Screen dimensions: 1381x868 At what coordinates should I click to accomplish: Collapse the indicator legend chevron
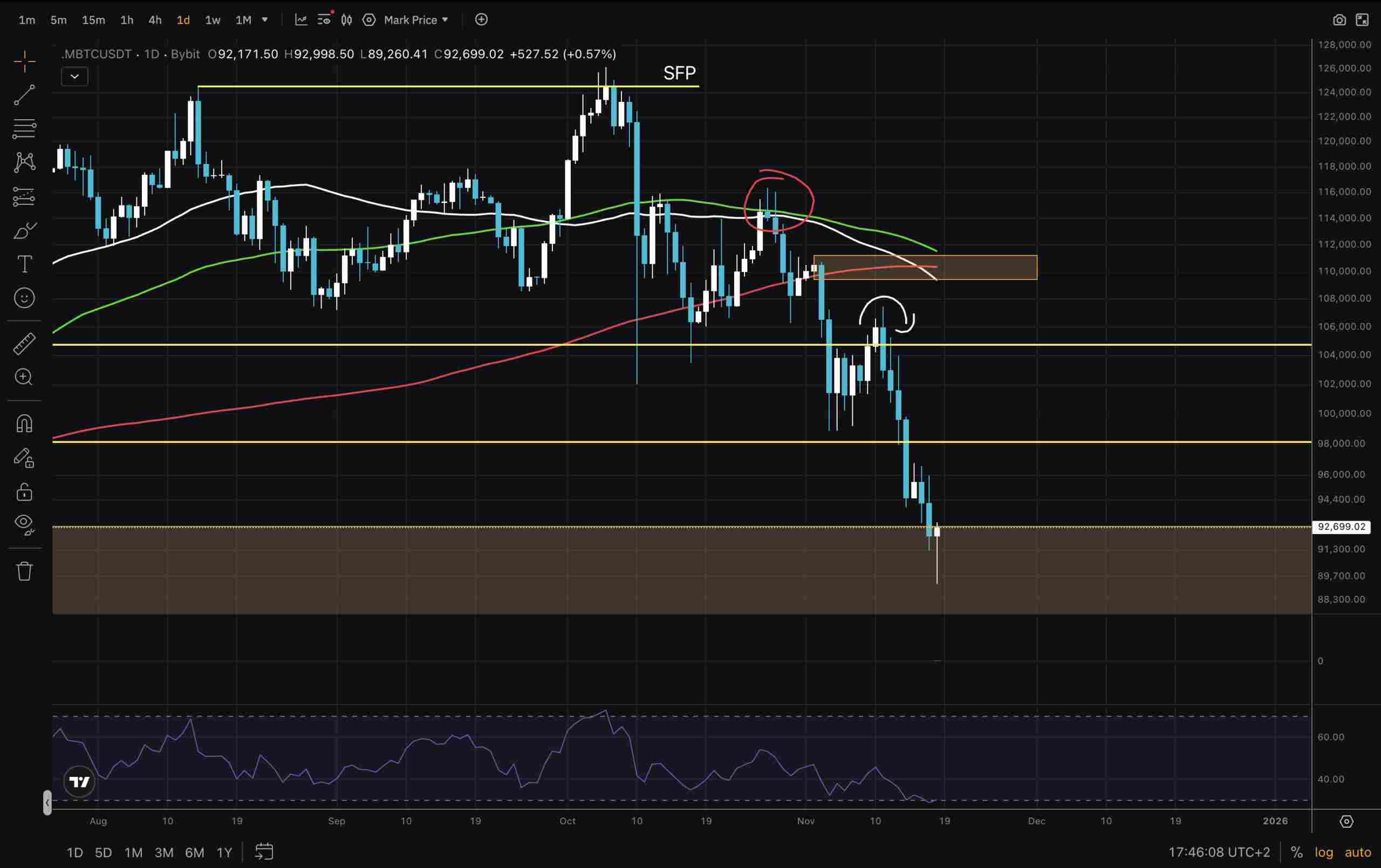(x=74, y=76)
